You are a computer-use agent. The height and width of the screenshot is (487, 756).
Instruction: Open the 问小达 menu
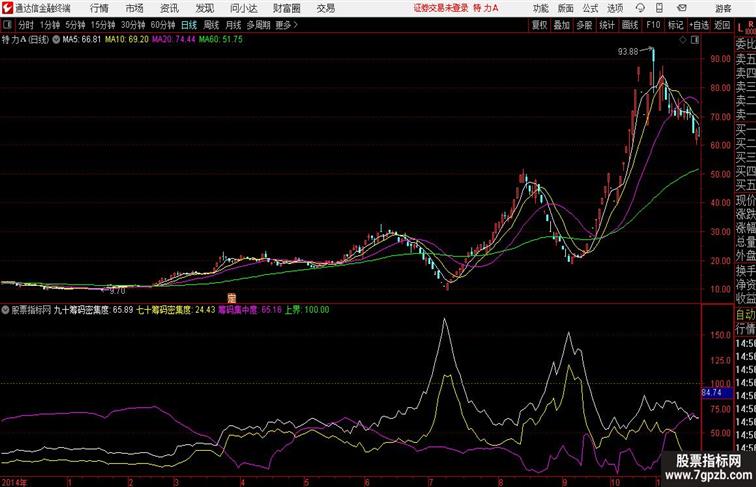pos(243,8)
